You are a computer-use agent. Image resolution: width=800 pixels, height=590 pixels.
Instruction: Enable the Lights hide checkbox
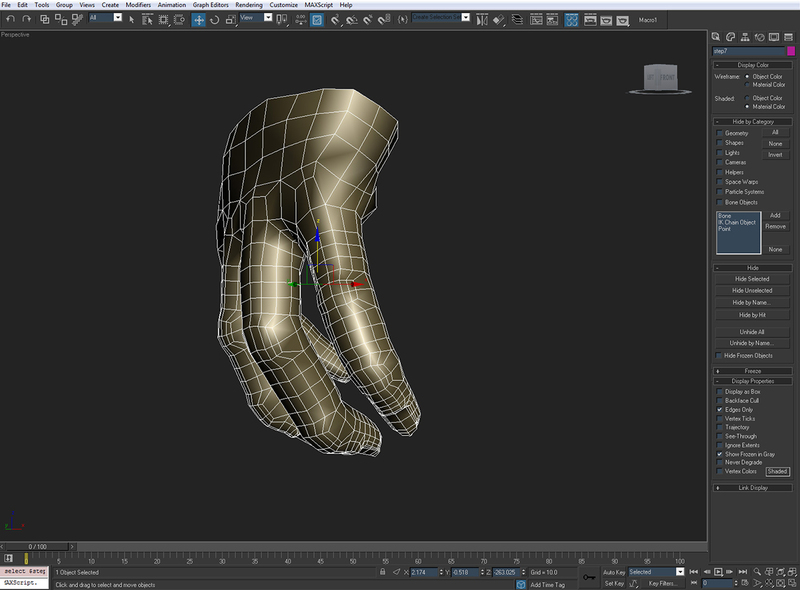tap(719, 153)
